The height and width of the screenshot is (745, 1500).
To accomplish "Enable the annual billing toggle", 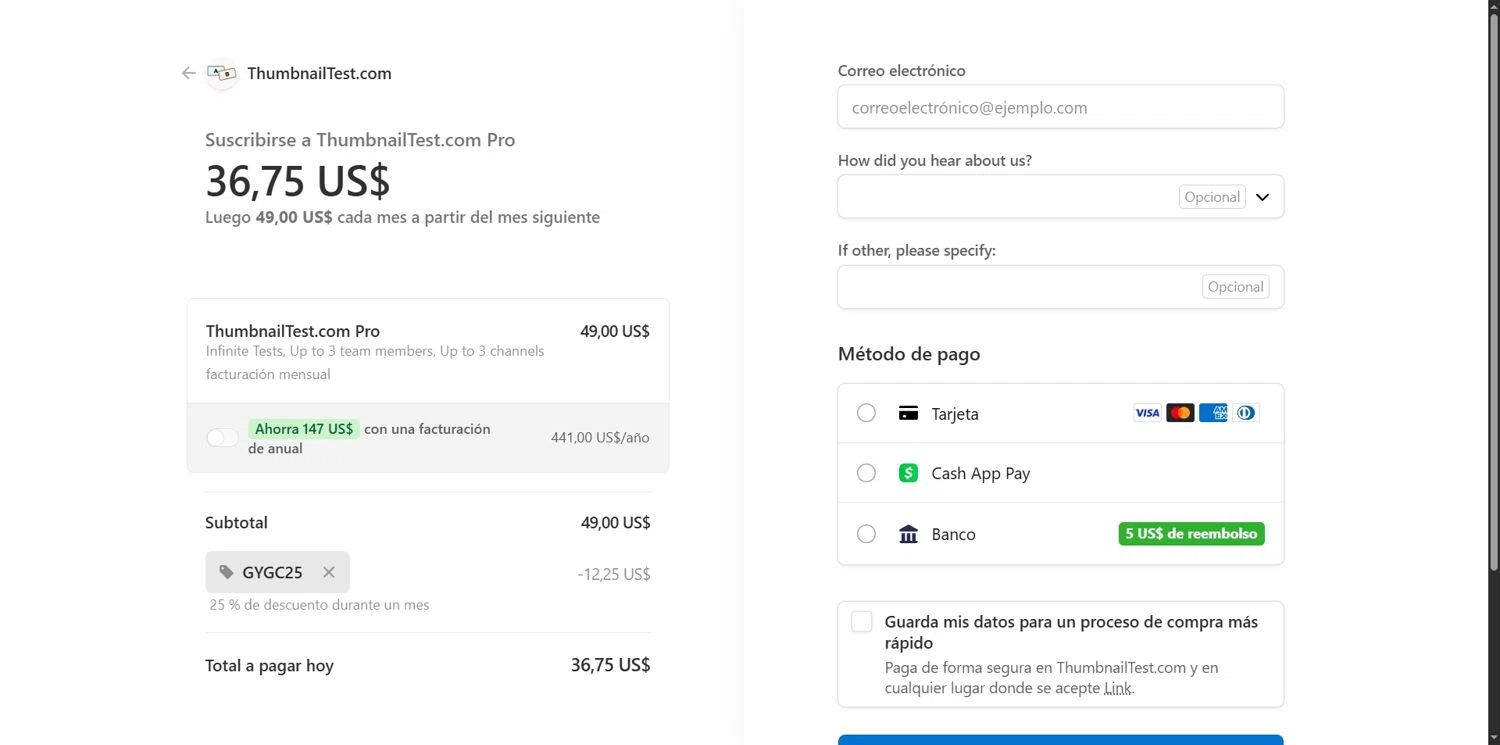I will tap(222, 438).
